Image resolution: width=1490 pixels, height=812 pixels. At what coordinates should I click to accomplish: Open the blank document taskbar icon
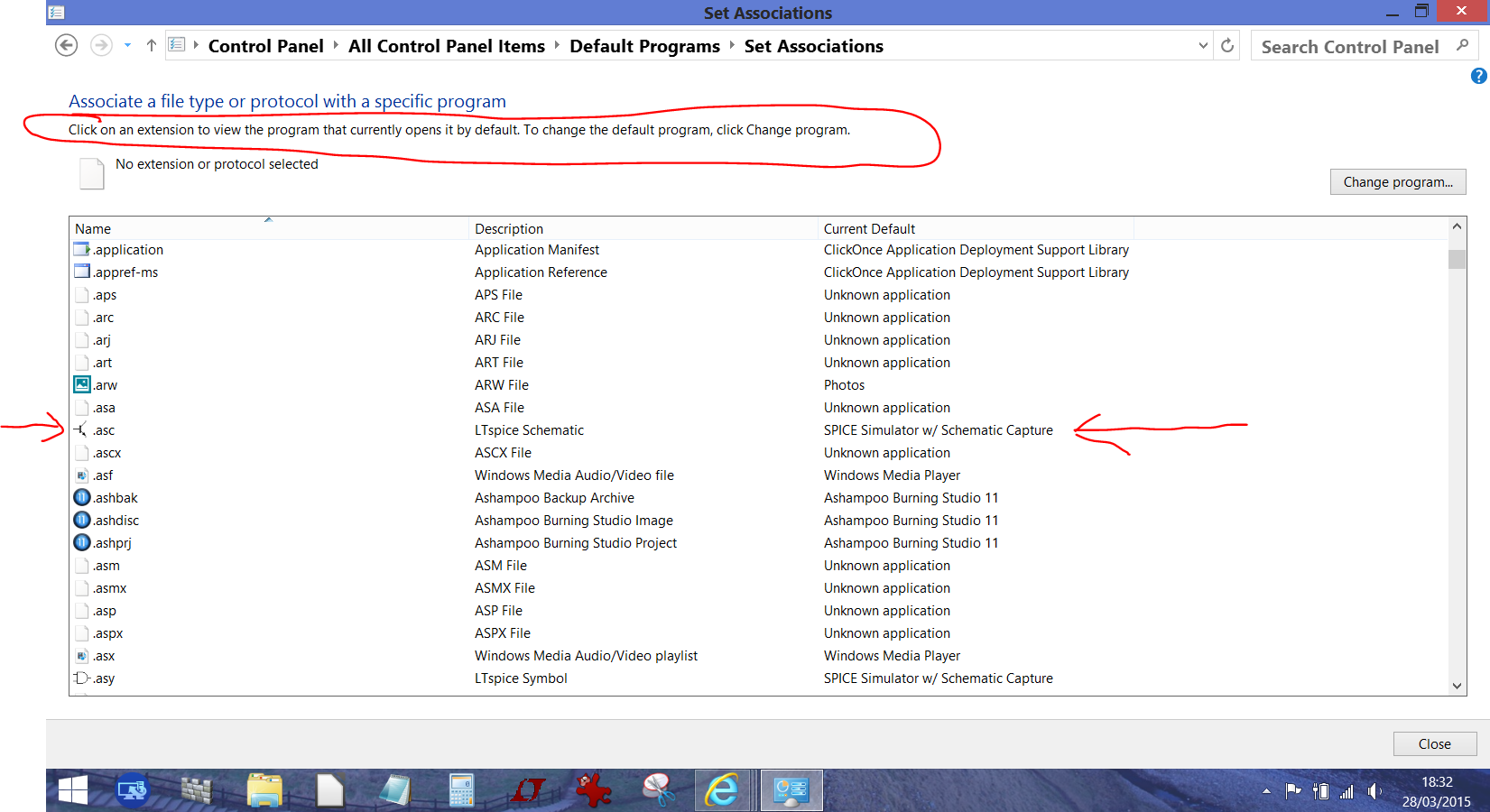[330, 790]
